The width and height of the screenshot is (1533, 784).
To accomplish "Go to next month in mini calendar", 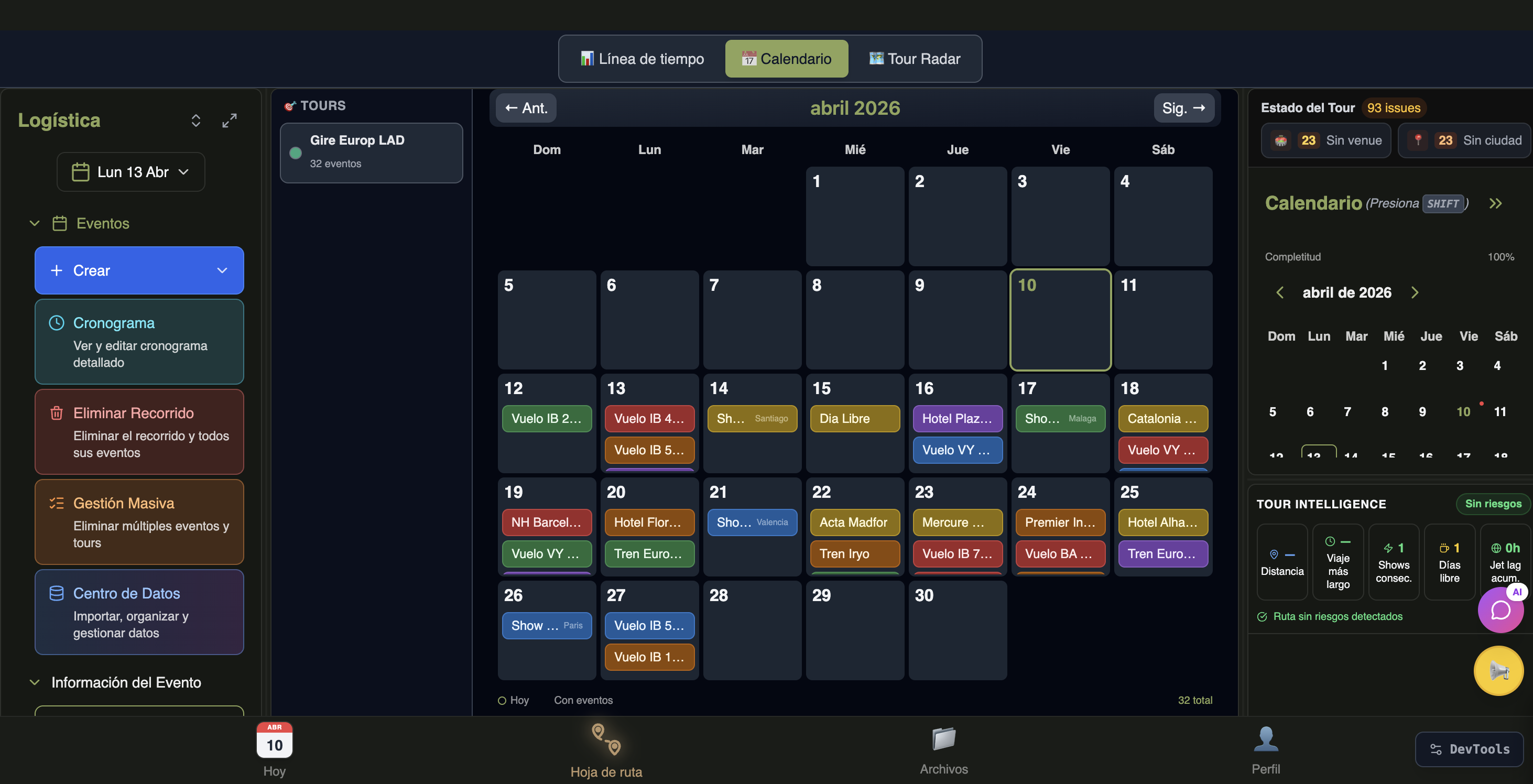I will click(1415, 292).
